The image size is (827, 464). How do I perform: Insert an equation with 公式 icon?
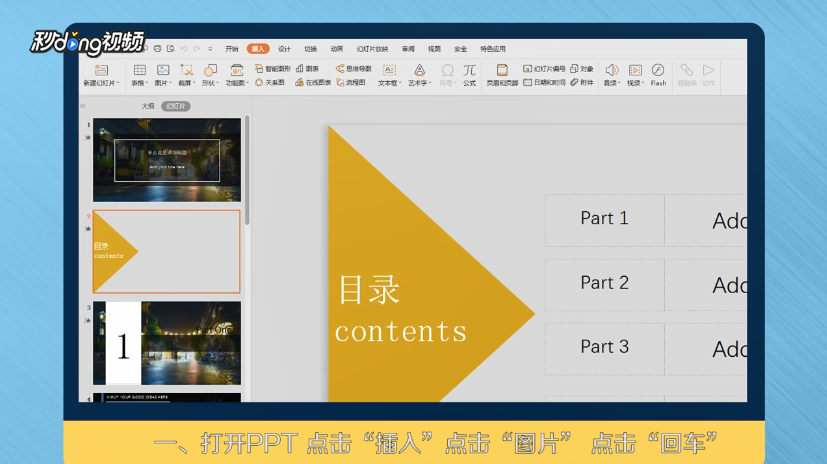click(x=469, y=70)
